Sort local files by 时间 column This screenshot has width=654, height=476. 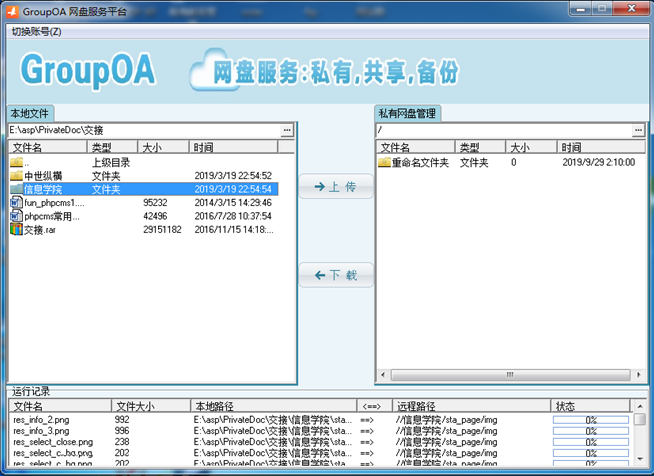tap(240, 147)
